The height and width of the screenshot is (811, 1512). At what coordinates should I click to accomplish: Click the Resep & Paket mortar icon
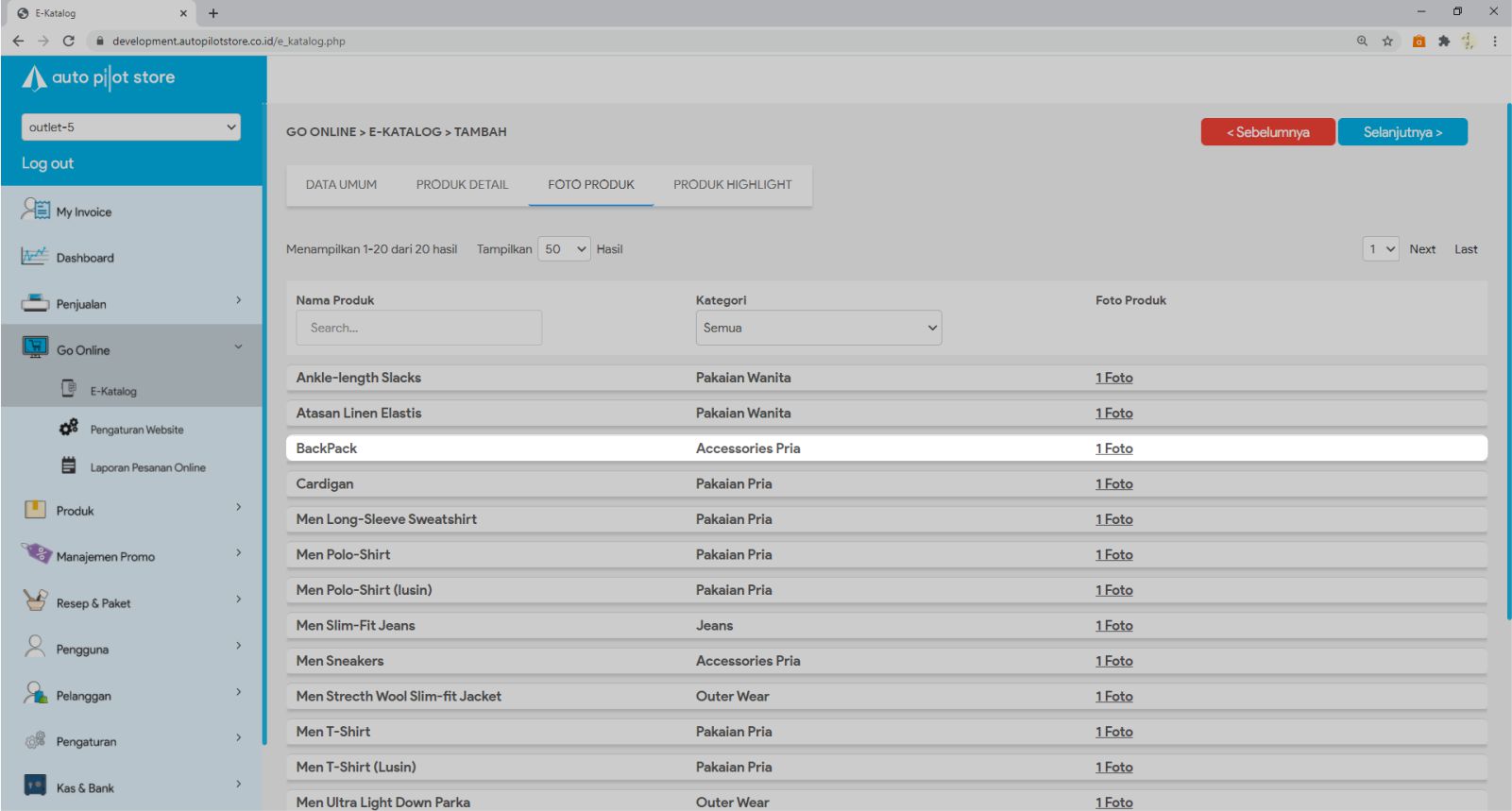(x=35, y=600)
